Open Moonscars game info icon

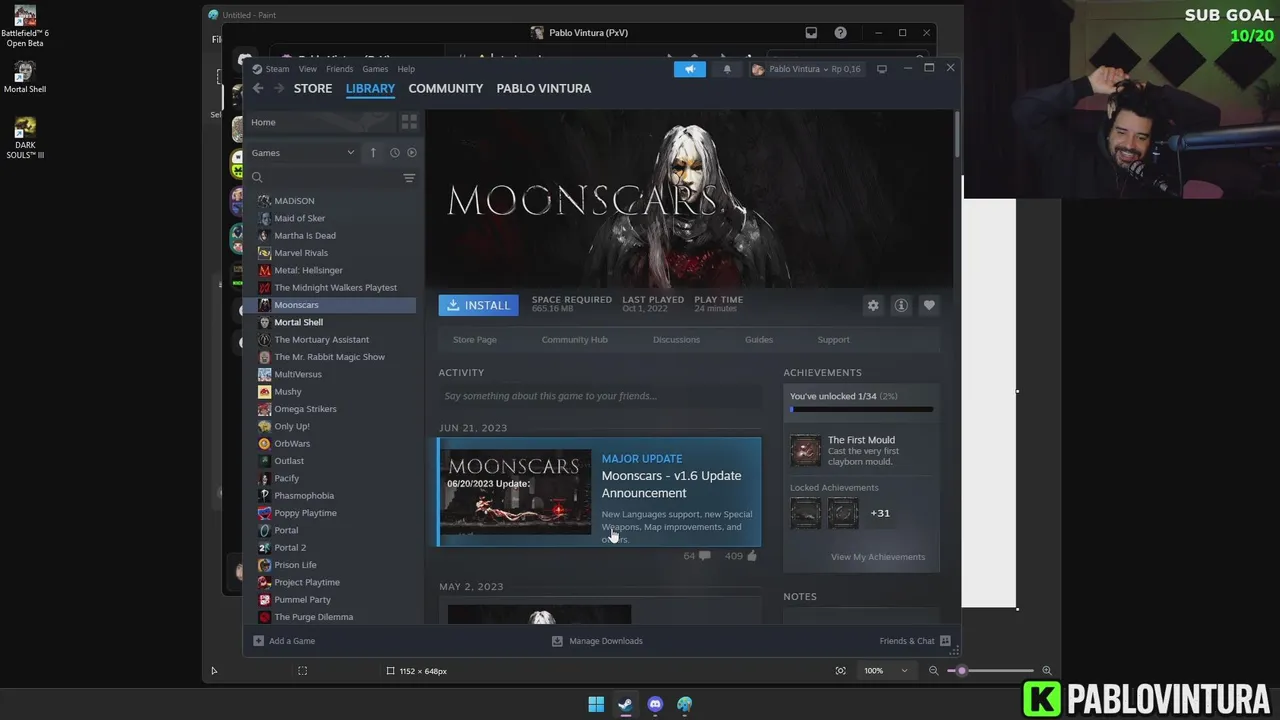[x=901, y=305]
